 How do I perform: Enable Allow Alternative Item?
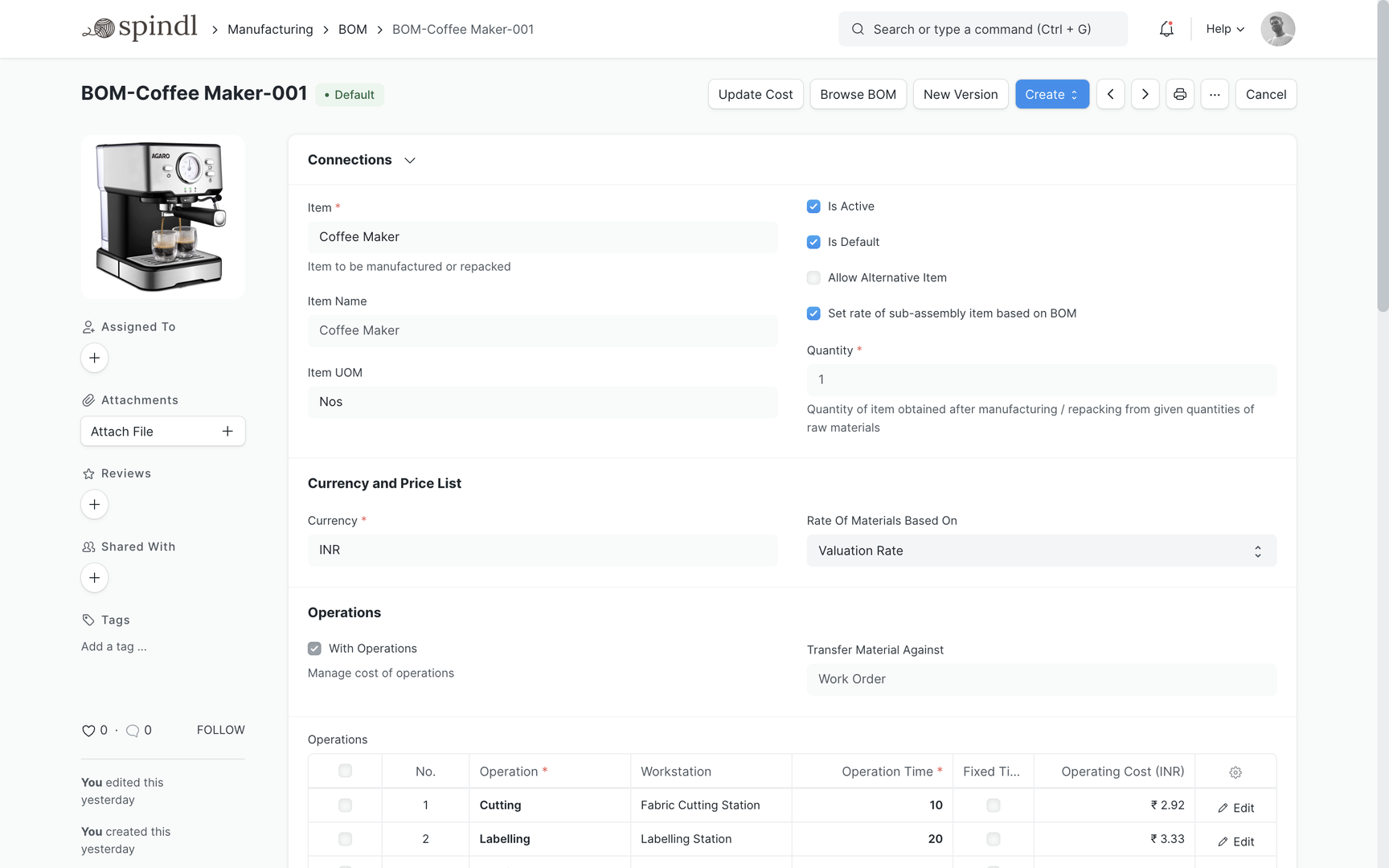(x=813, y=277)
